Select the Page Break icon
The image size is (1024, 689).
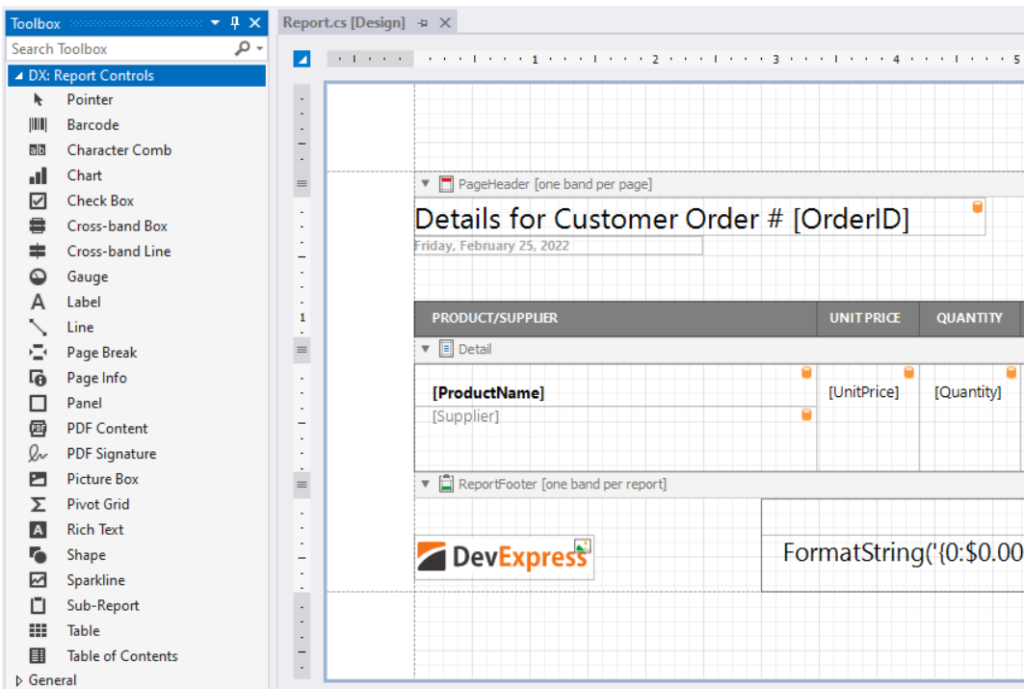coord(38,353)
